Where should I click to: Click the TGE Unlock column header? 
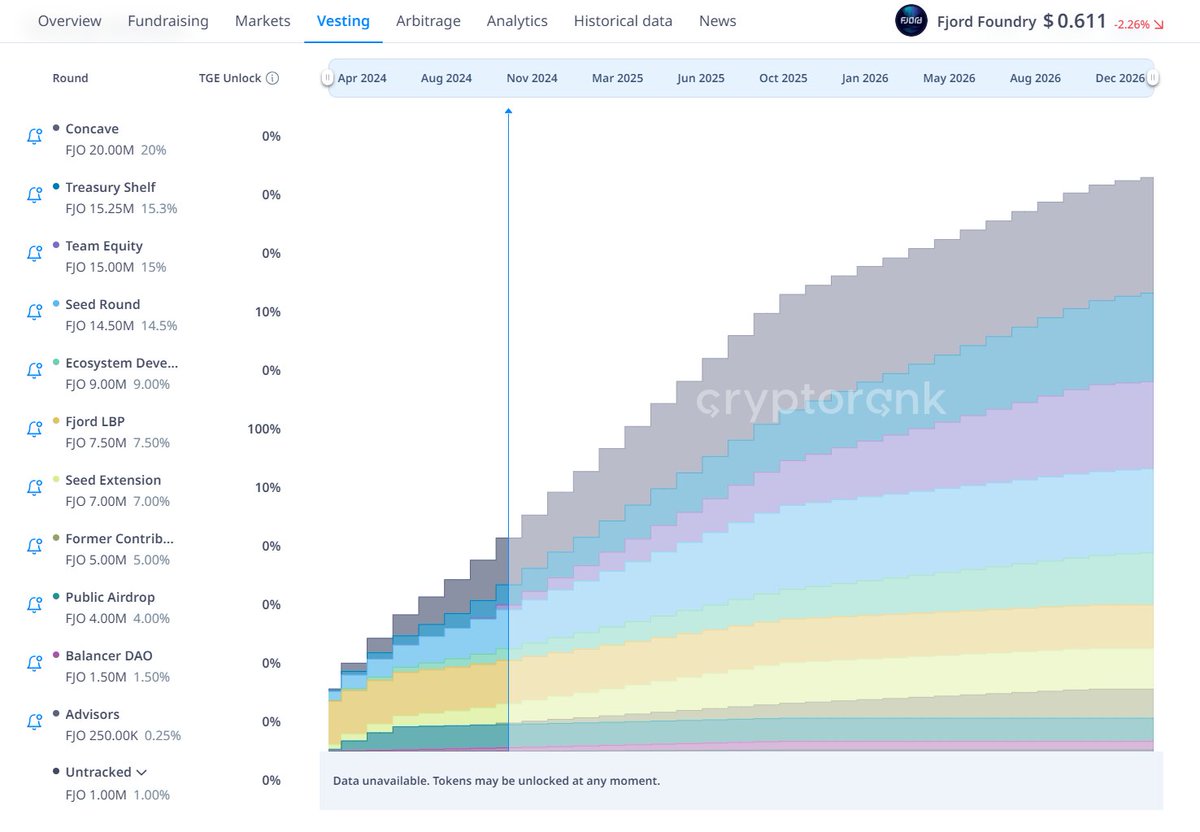(230, 78)
